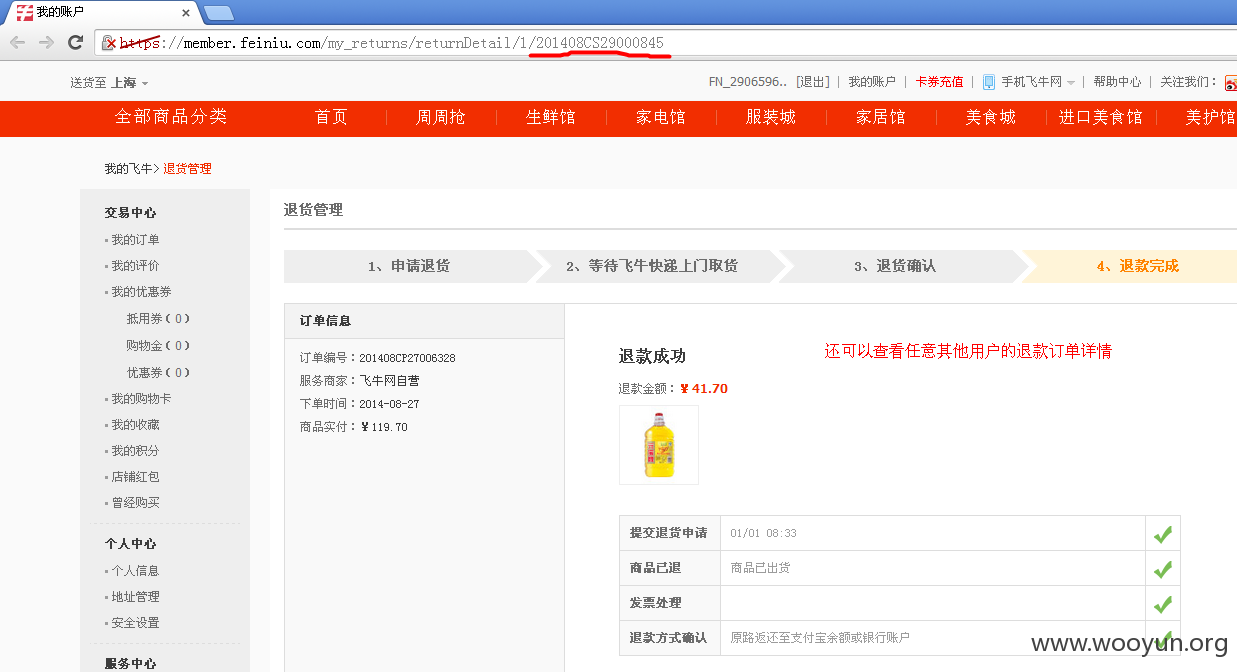Click the 01/01 08:33 timestamp
1237x672 pixels.
pos(763,533)
